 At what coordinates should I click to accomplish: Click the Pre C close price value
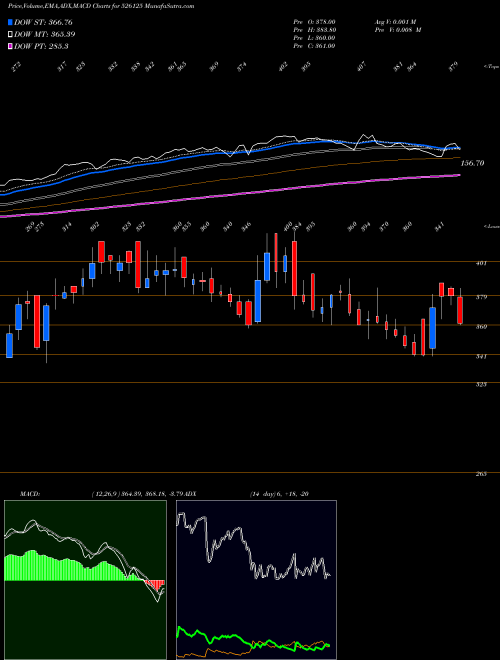tap(314, 46)
